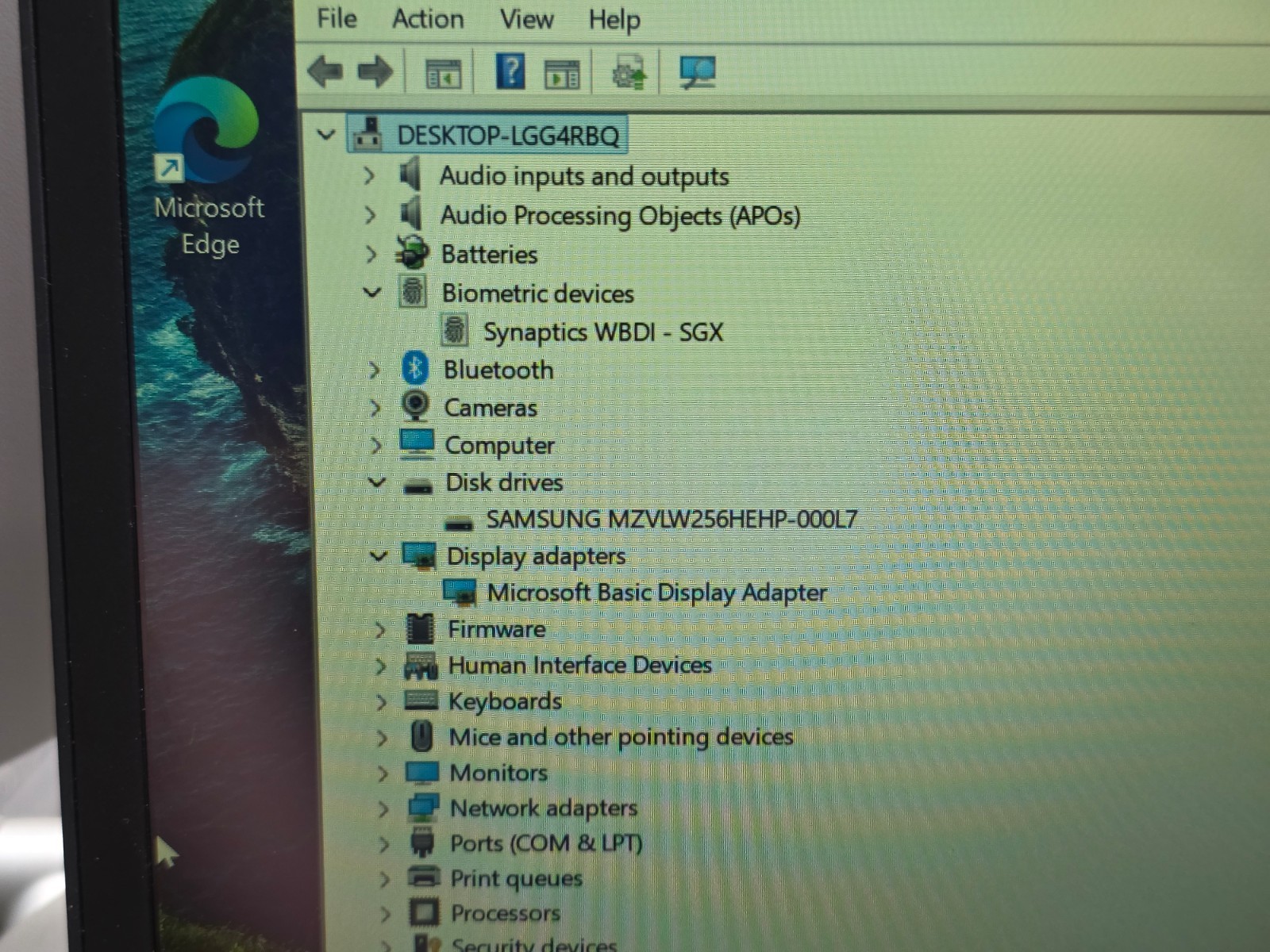Select the Bluetooth label

498,370
